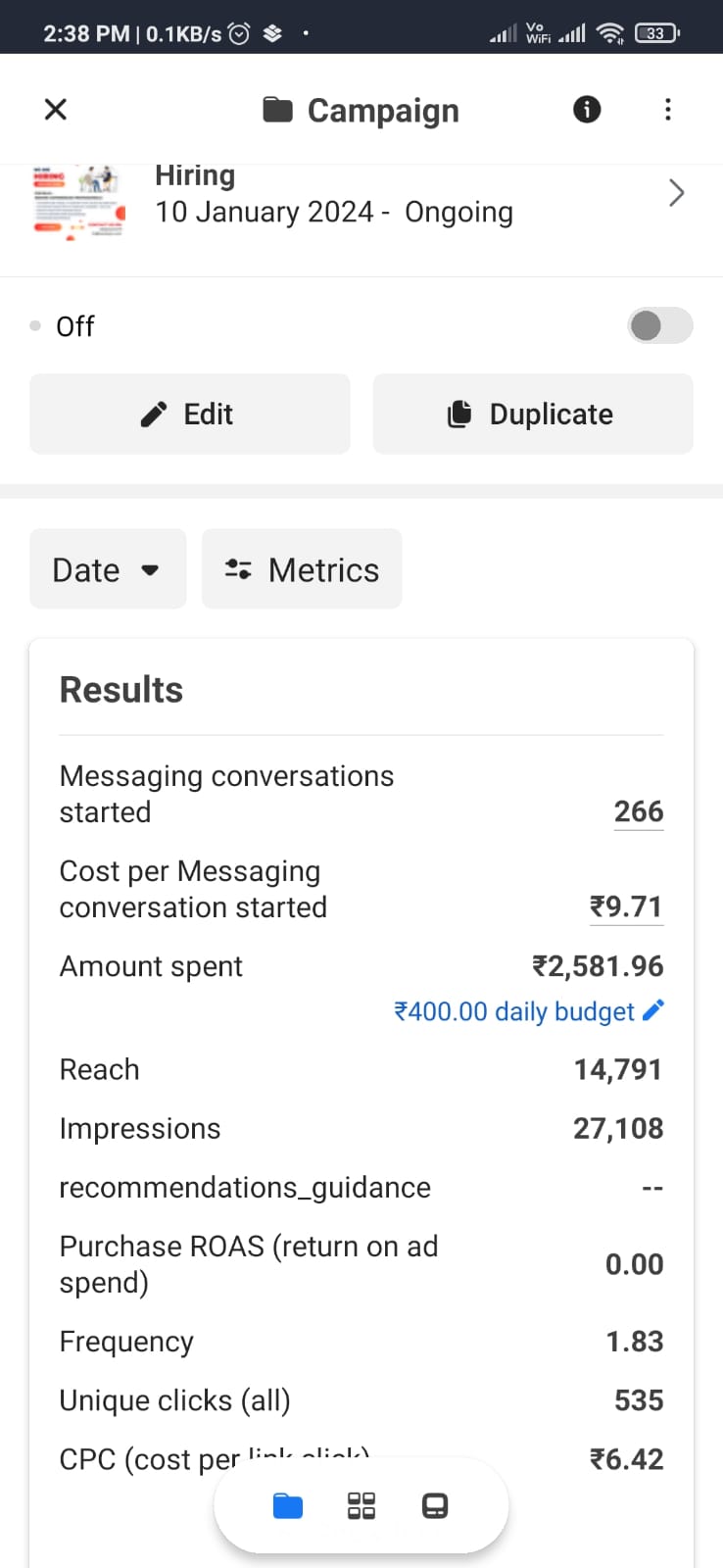Screen dimensions: 723x1568
Task: Open the Metrics selector
Action: [x=302, y=569]
